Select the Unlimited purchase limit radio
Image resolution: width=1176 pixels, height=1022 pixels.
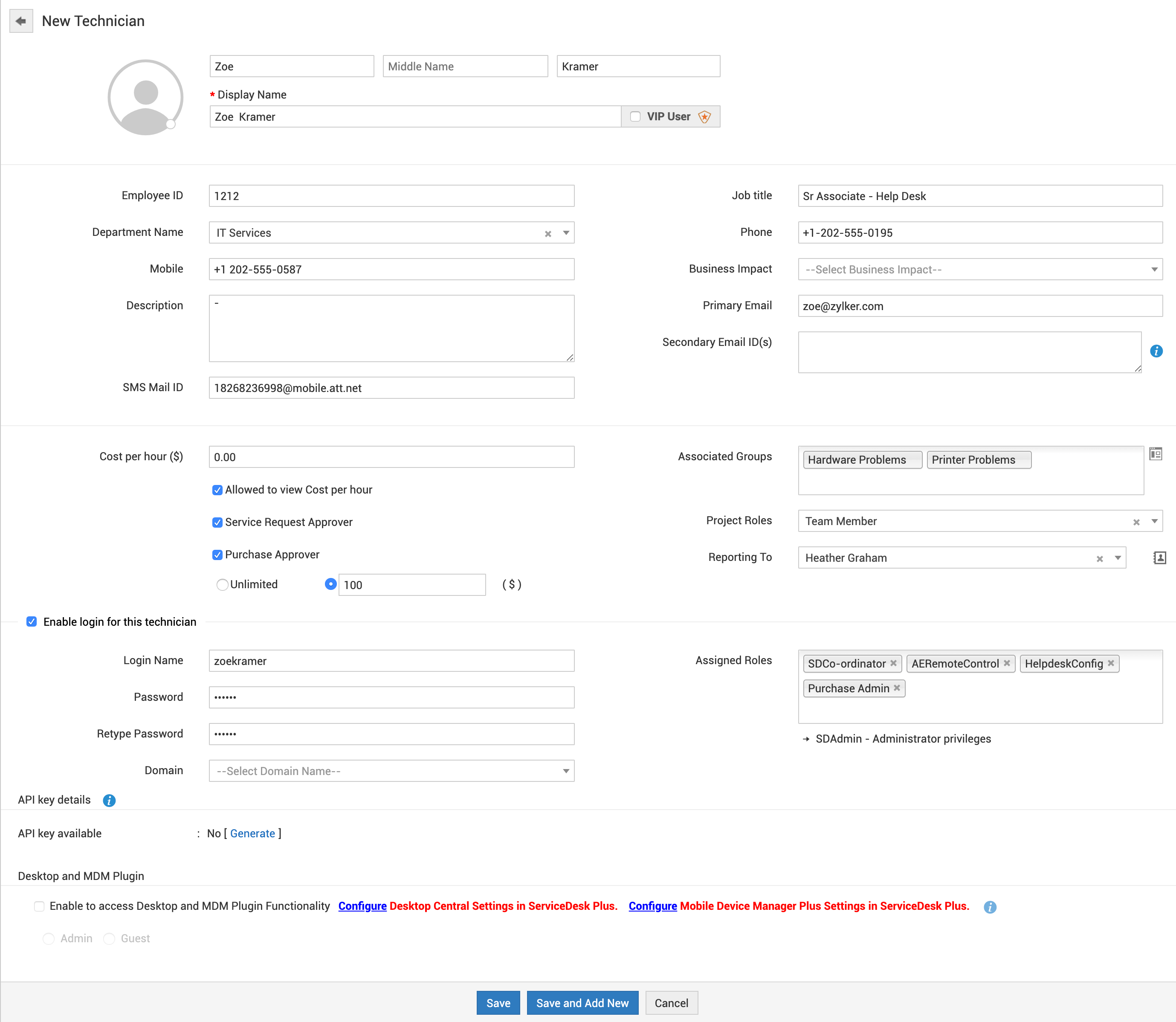[x=222, y=584]
